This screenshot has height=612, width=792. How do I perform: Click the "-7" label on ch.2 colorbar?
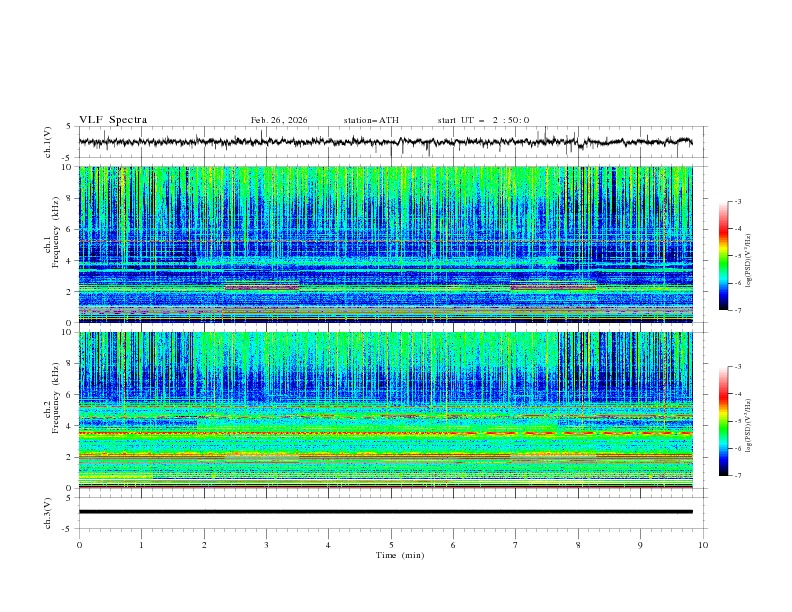coord(737,476)
